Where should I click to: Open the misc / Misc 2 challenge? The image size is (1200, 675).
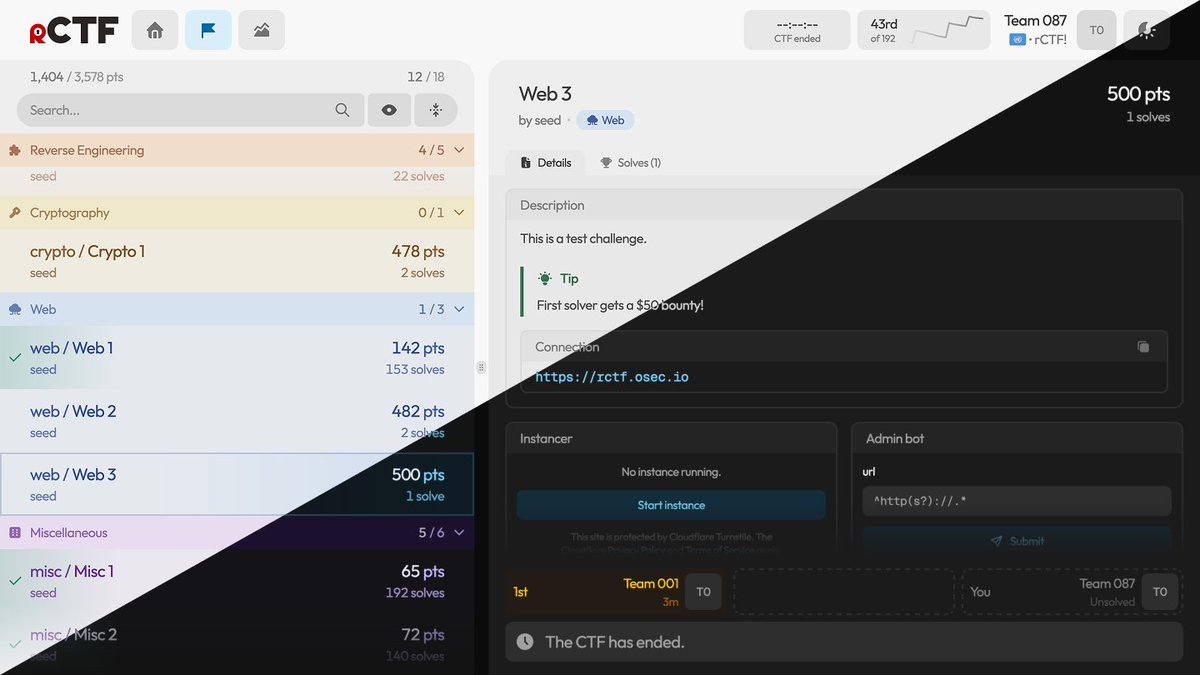[x=237, y=643]
